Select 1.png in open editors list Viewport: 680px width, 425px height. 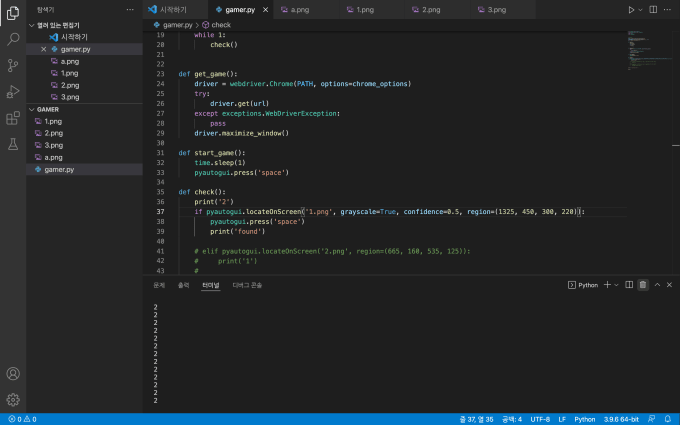point(85,73)
